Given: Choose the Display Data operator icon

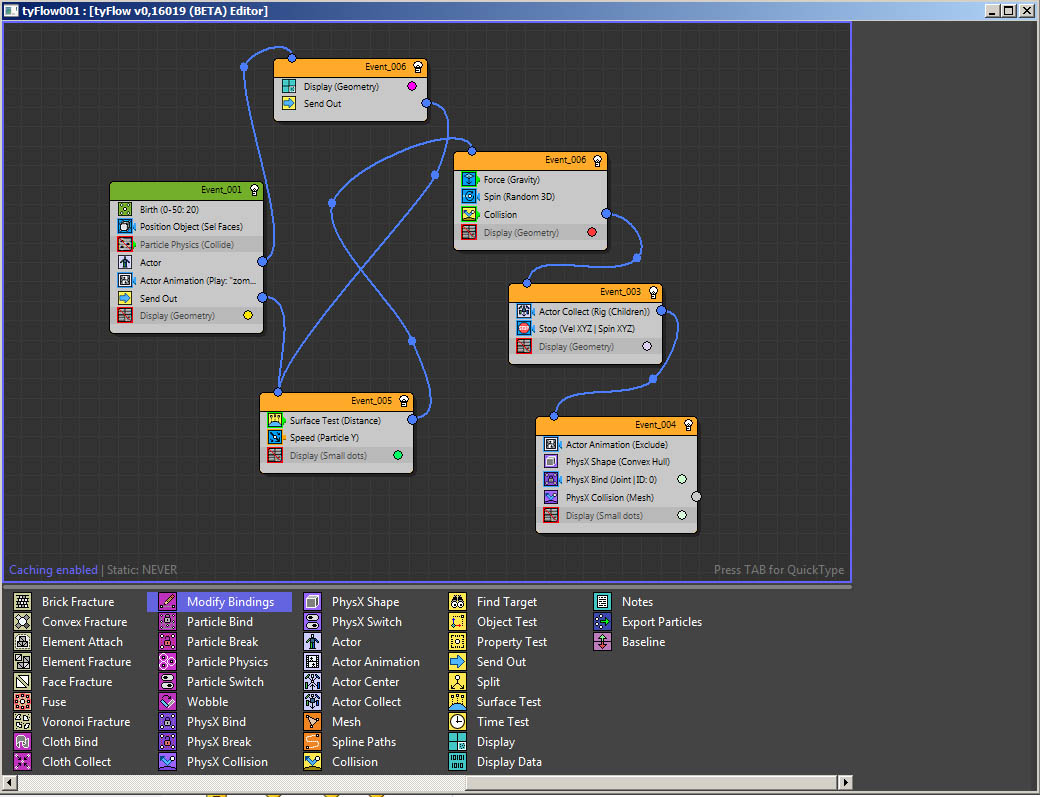Looking at the screenshot, I should tap(458, 761).
